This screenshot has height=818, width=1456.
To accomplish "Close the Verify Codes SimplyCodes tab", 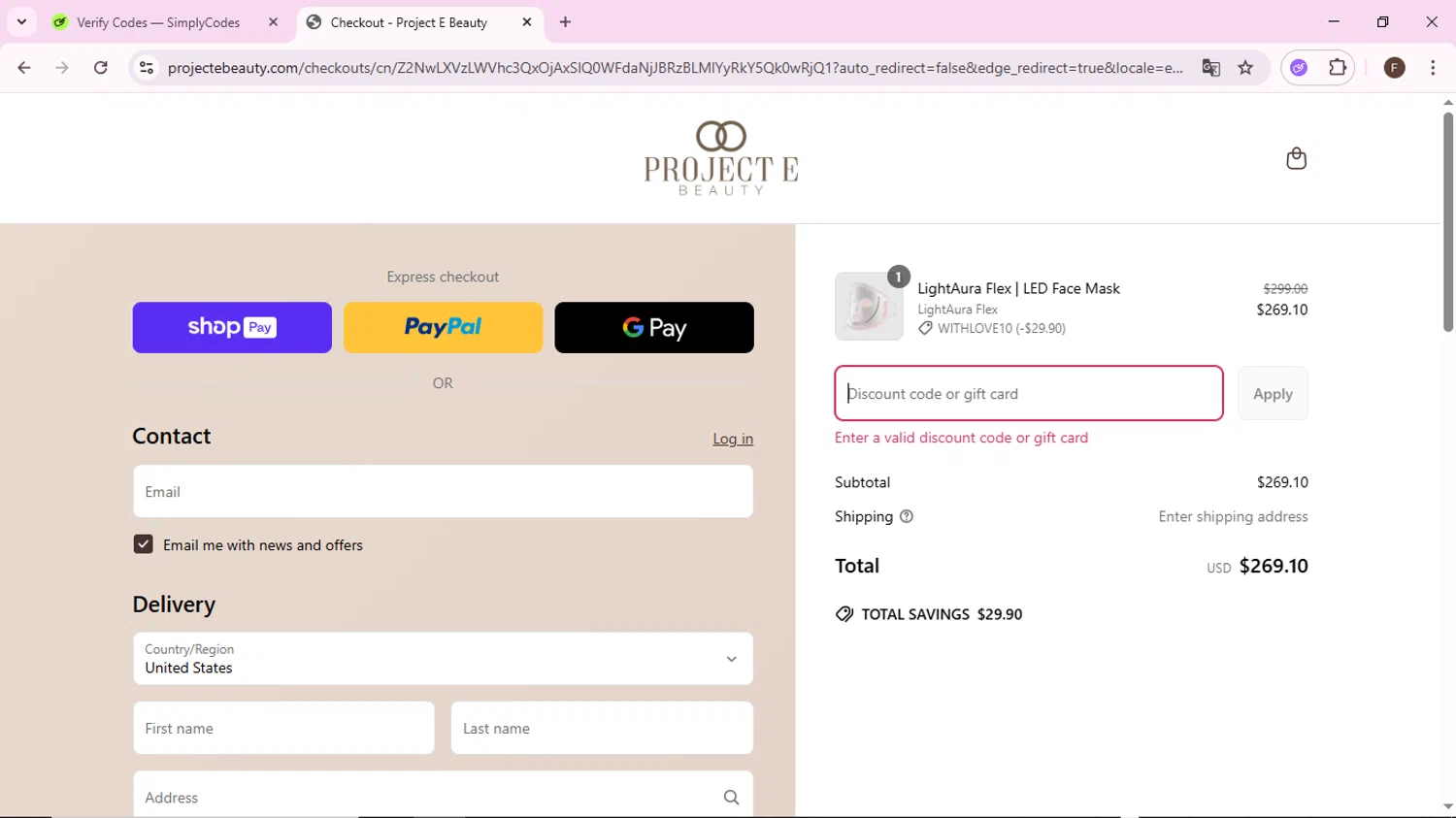I will coord(273,21).
